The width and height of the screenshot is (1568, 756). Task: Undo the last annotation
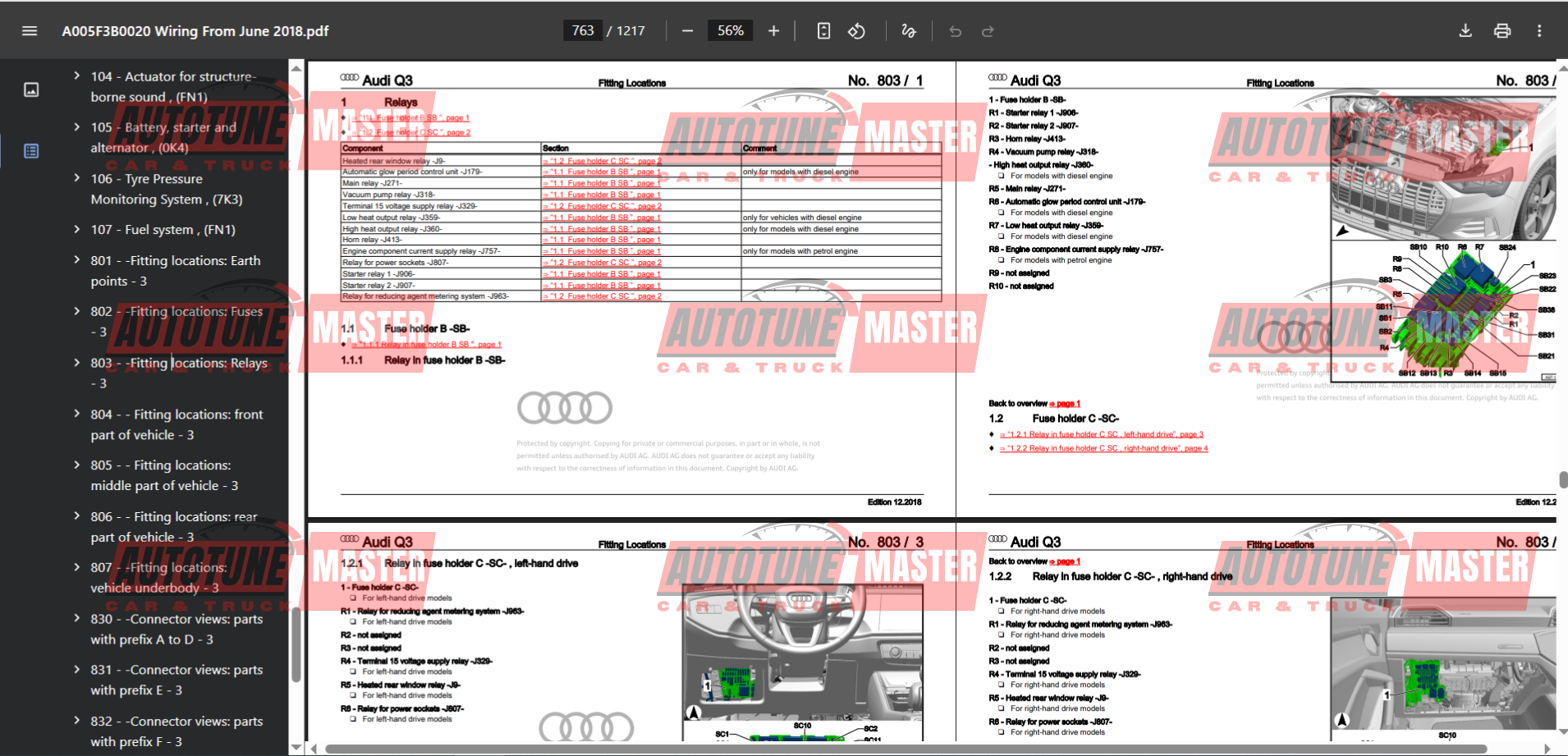pyautogui.click(x=955, y=30)
